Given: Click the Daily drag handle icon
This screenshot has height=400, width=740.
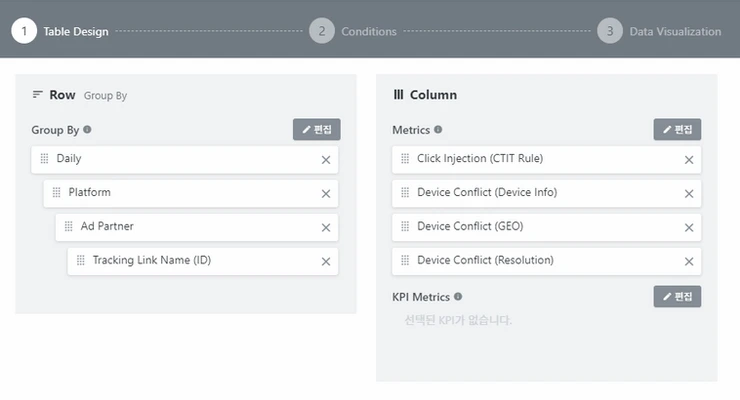Looking at the screenshot, I should pyautogui.click(x=44, y=159).
